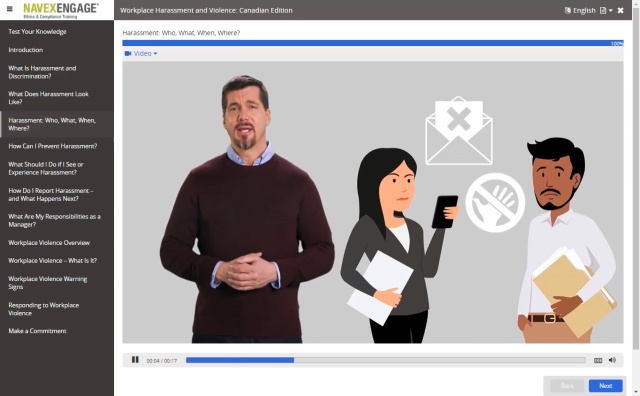The height and width of the screenshot is (396, 640).
Task: Click the globe icon beside English
Action: pos(568,10)
